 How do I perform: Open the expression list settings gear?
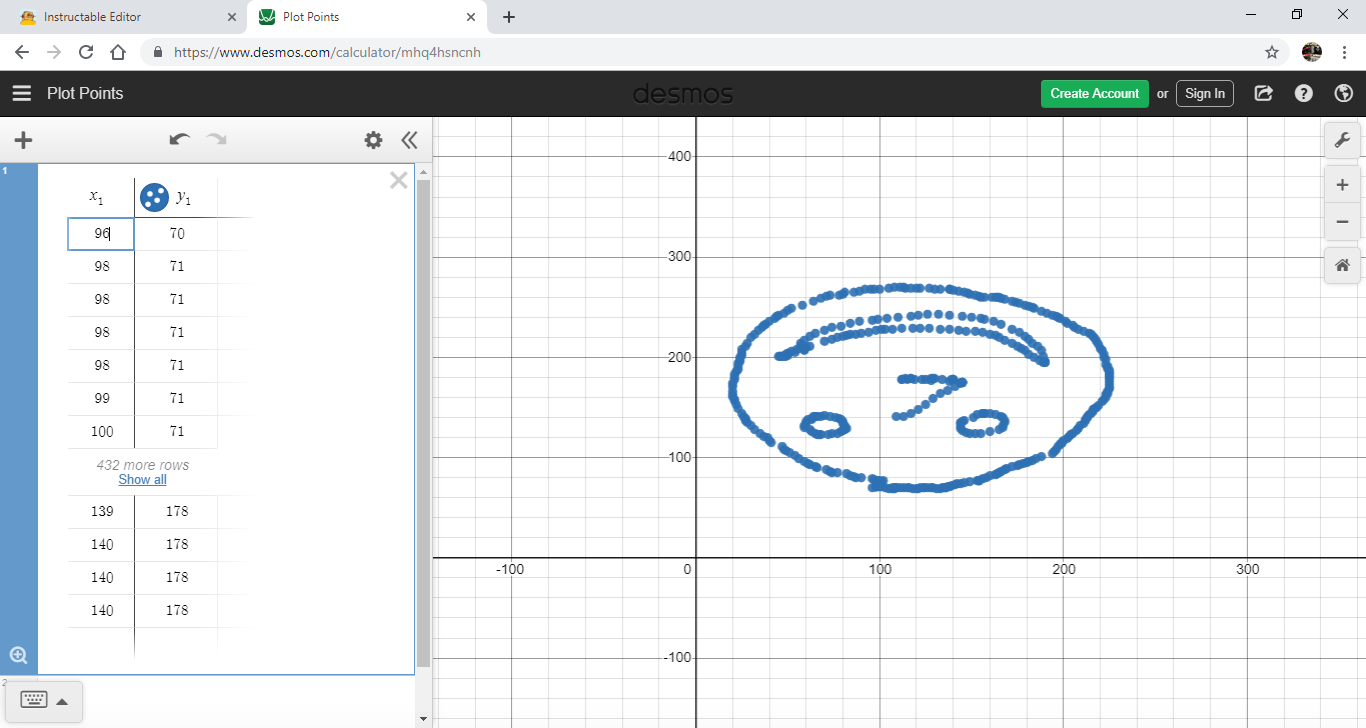(373, 140)
